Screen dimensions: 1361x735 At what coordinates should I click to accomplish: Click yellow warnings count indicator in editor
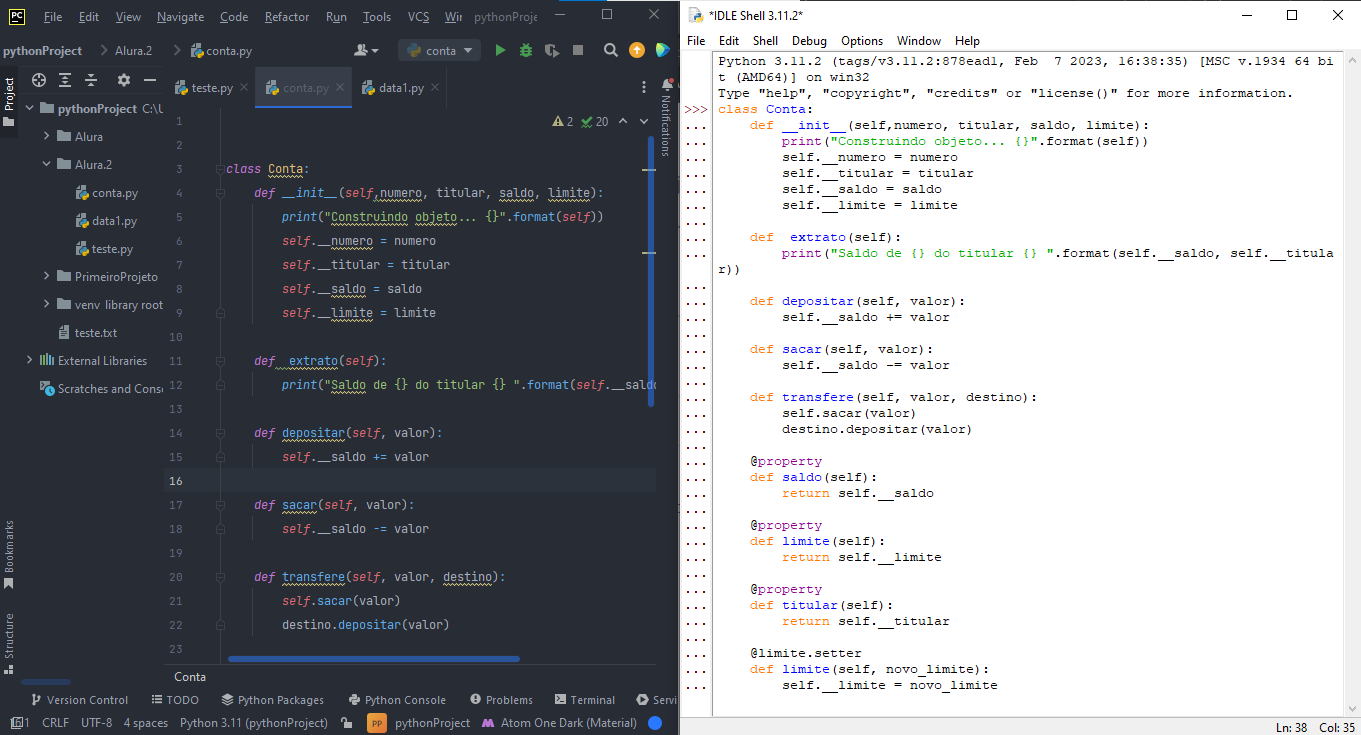(x=563, y=122)
